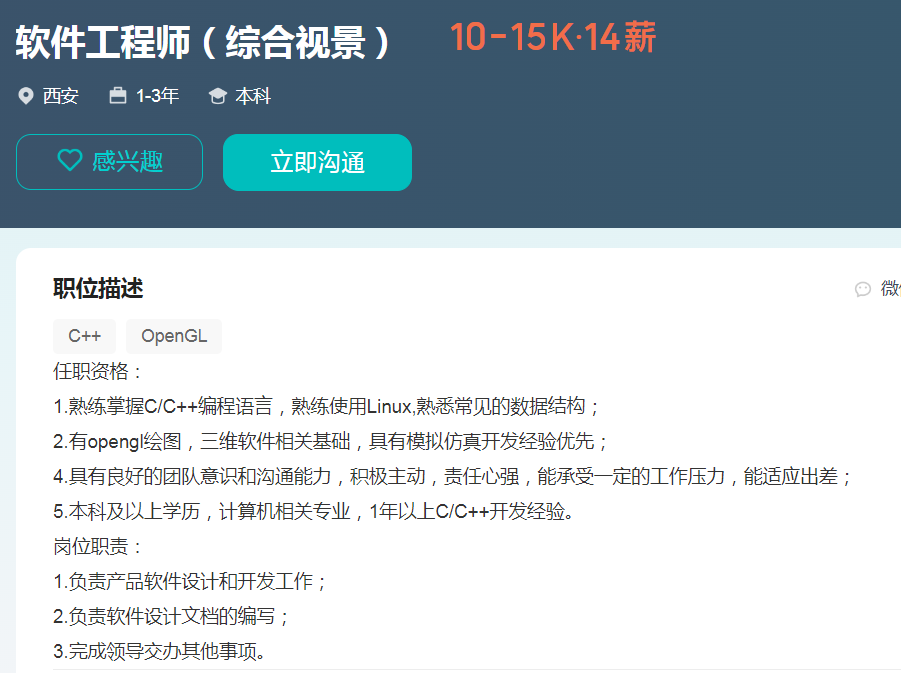Click the 1-3年 experience label
The image size is (901, 673).
coord(157,96)
